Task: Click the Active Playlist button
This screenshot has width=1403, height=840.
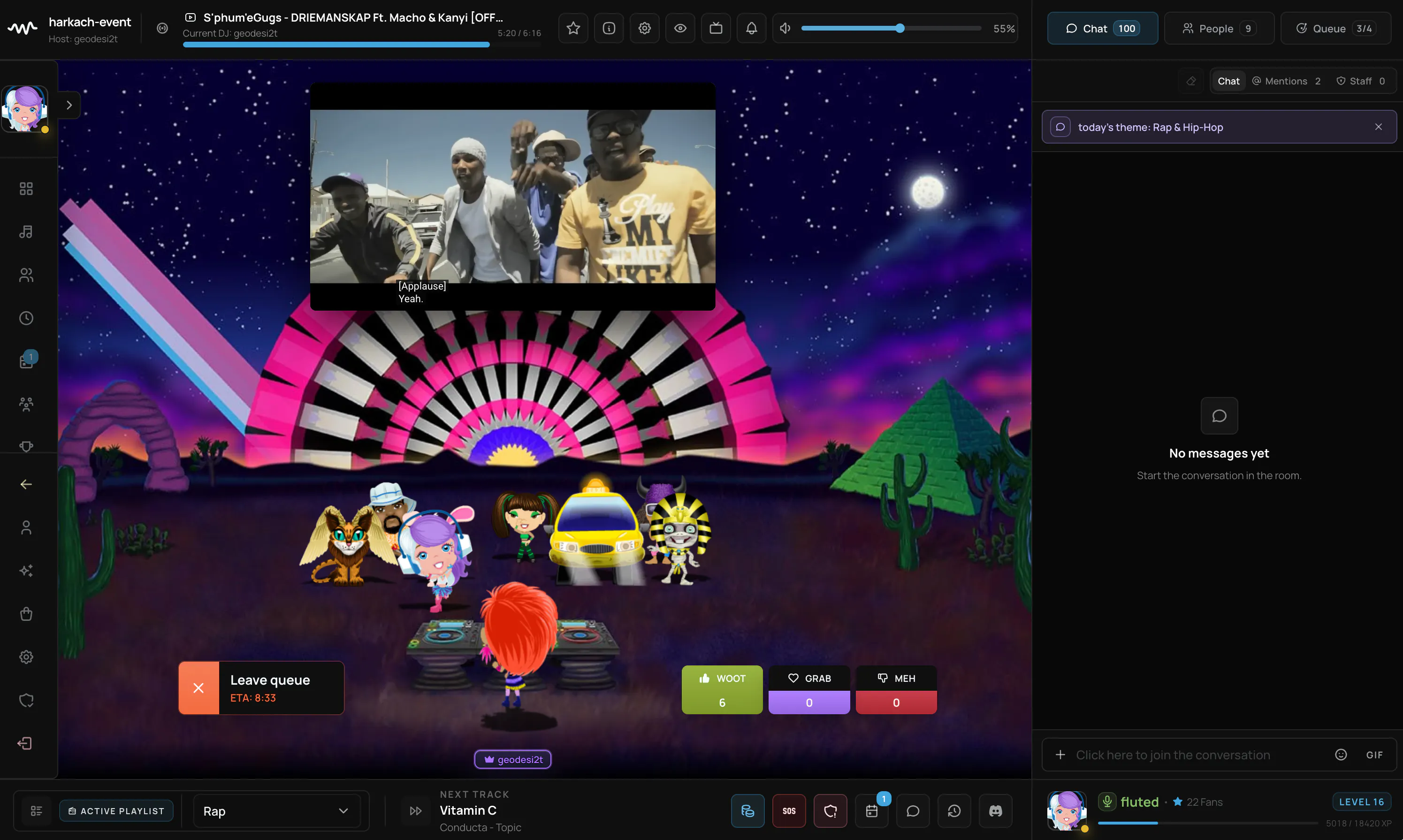Action: tap(116, 811)
